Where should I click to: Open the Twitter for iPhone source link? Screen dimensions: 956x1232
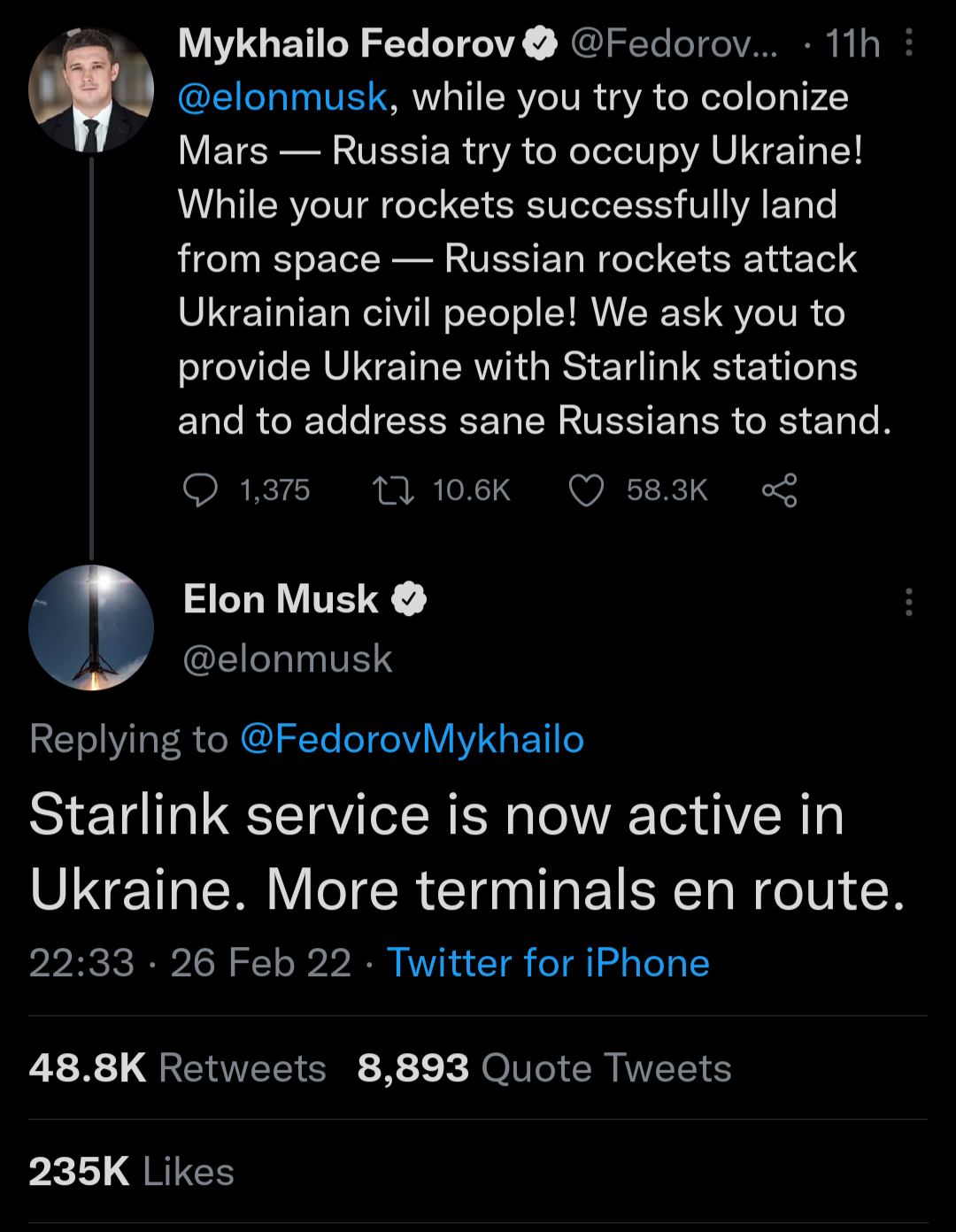[548, 963]
